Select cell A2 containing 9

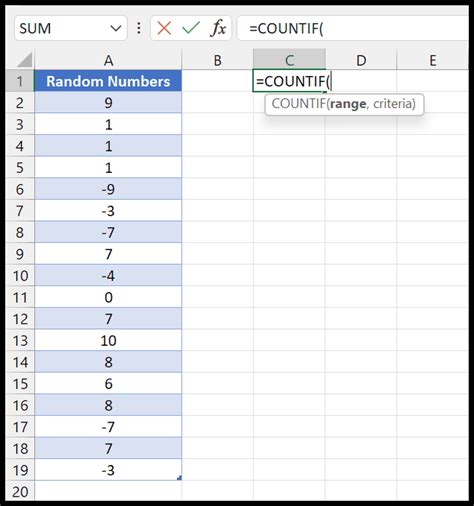(108, 103)
